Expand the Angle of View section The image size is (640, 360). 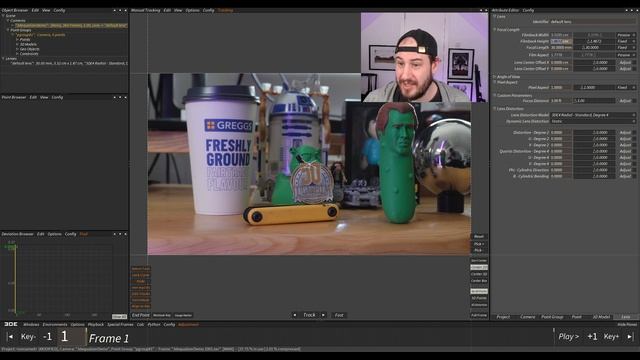[495, 77]
